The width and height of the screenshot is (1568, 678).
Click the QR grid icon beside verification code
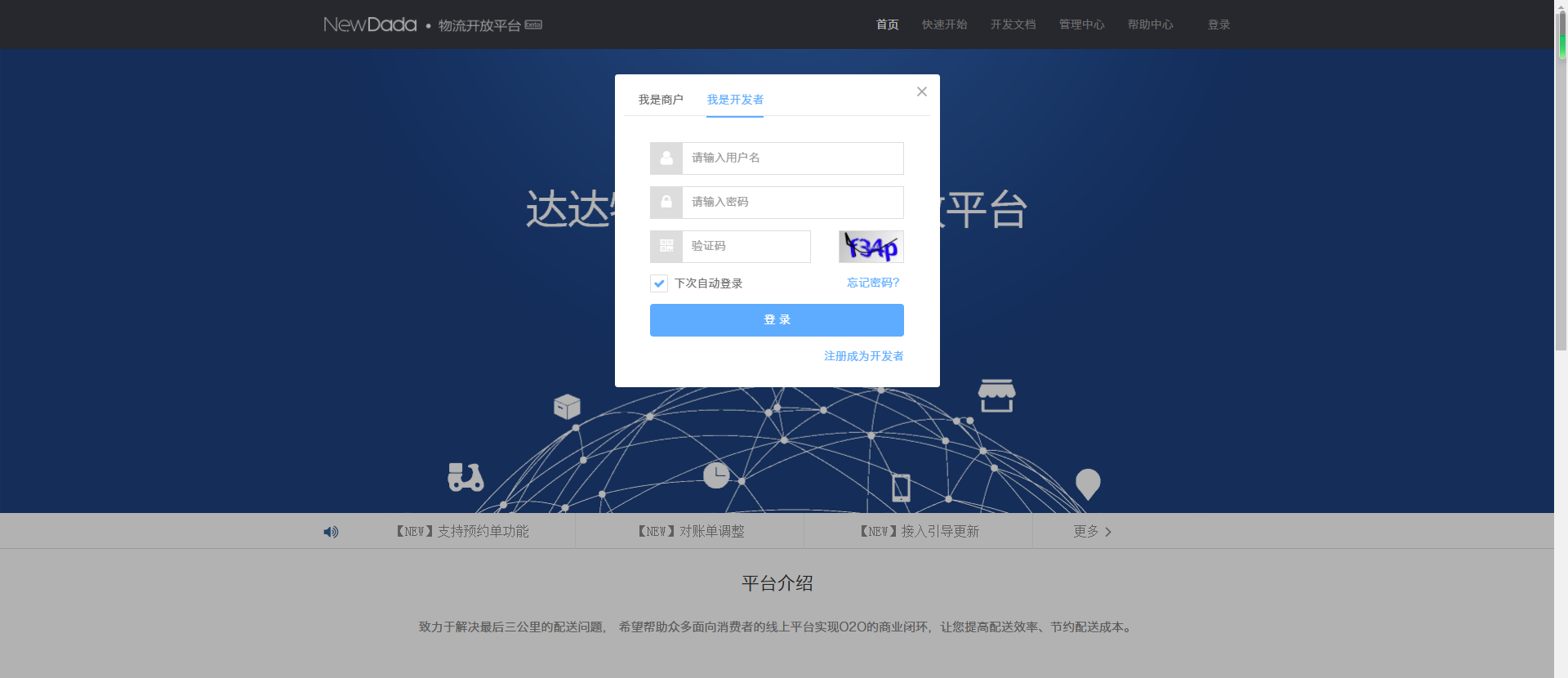666,247
